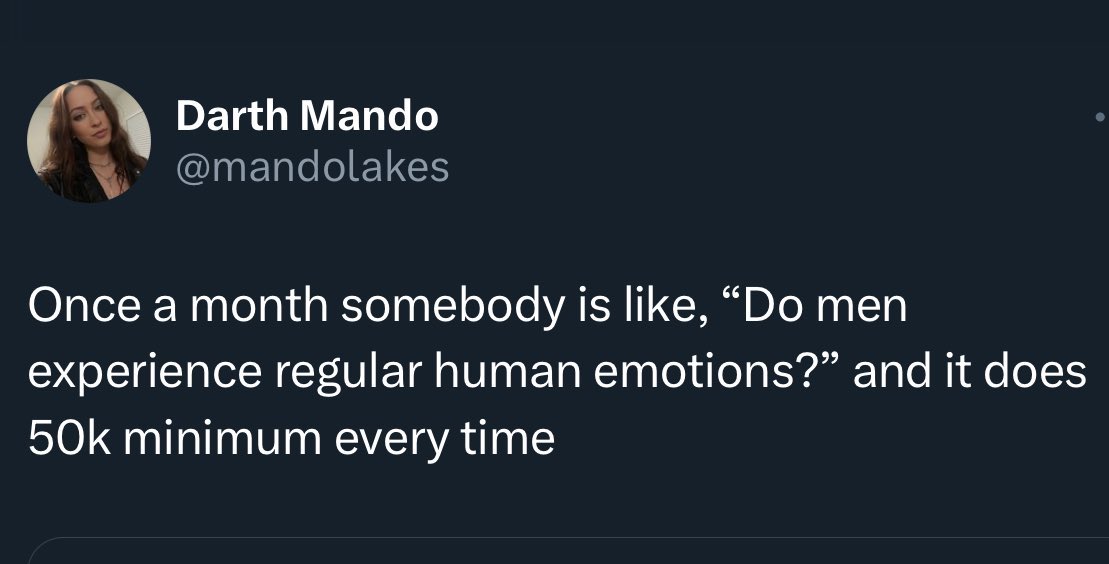Open the Darth Mando display name link
Screen dimensions: 1109x564
click(x=306, y=117)
